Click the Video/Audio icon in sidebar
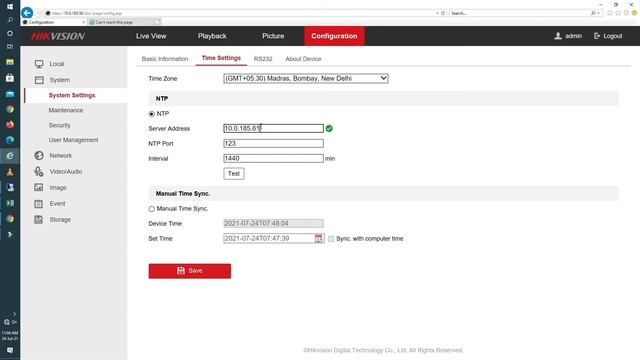This screenshot has width=640, height=360. point(39,171)
